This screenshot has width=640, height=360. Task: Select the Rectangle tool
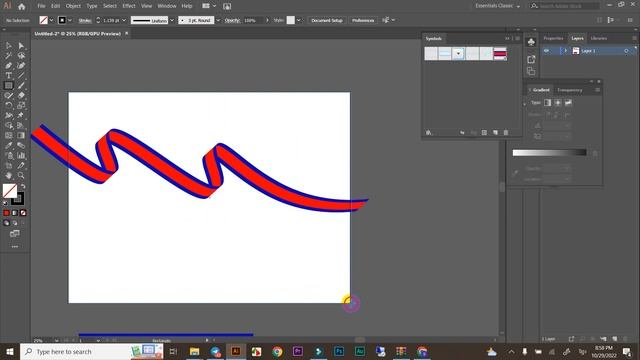9,86
